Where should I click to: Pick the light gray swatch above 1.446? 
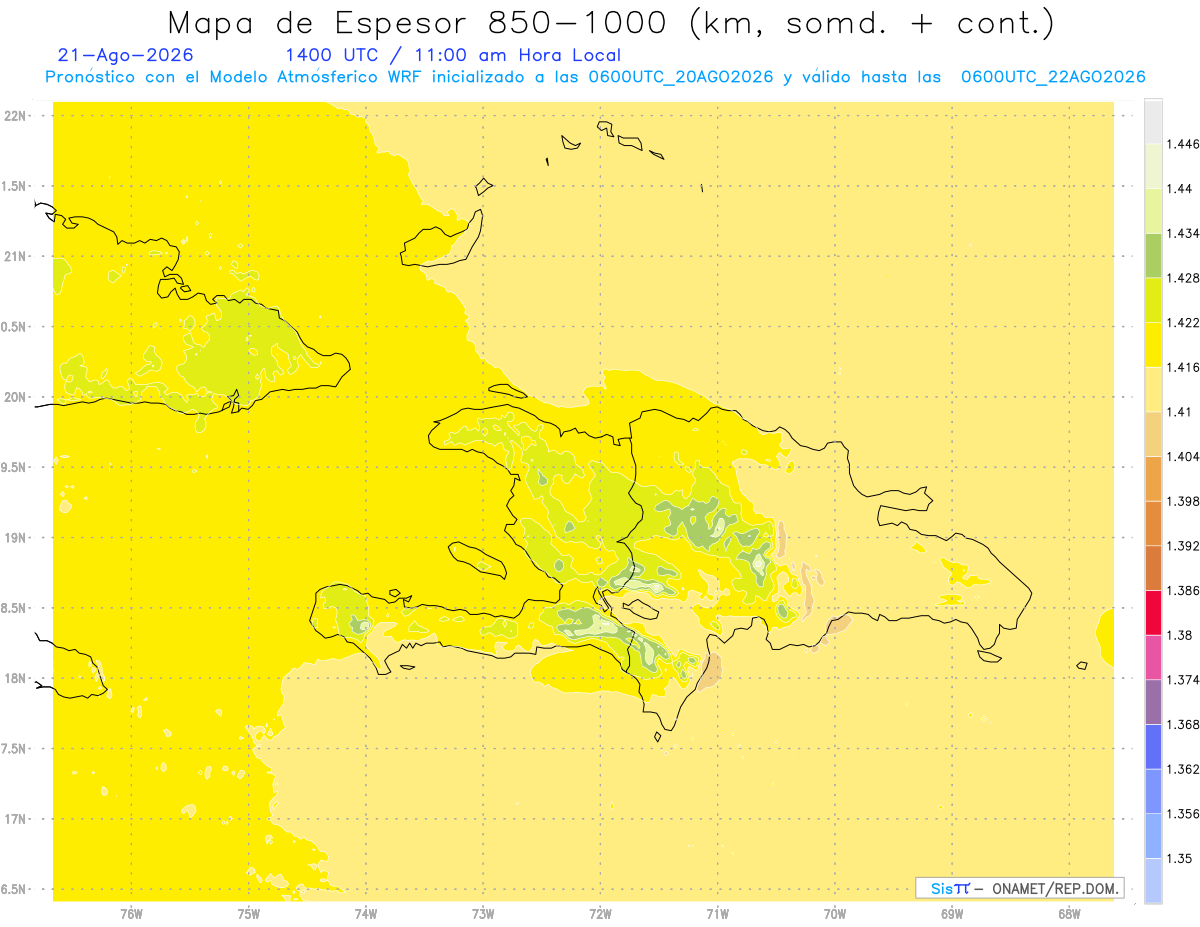pos(1153,121)
